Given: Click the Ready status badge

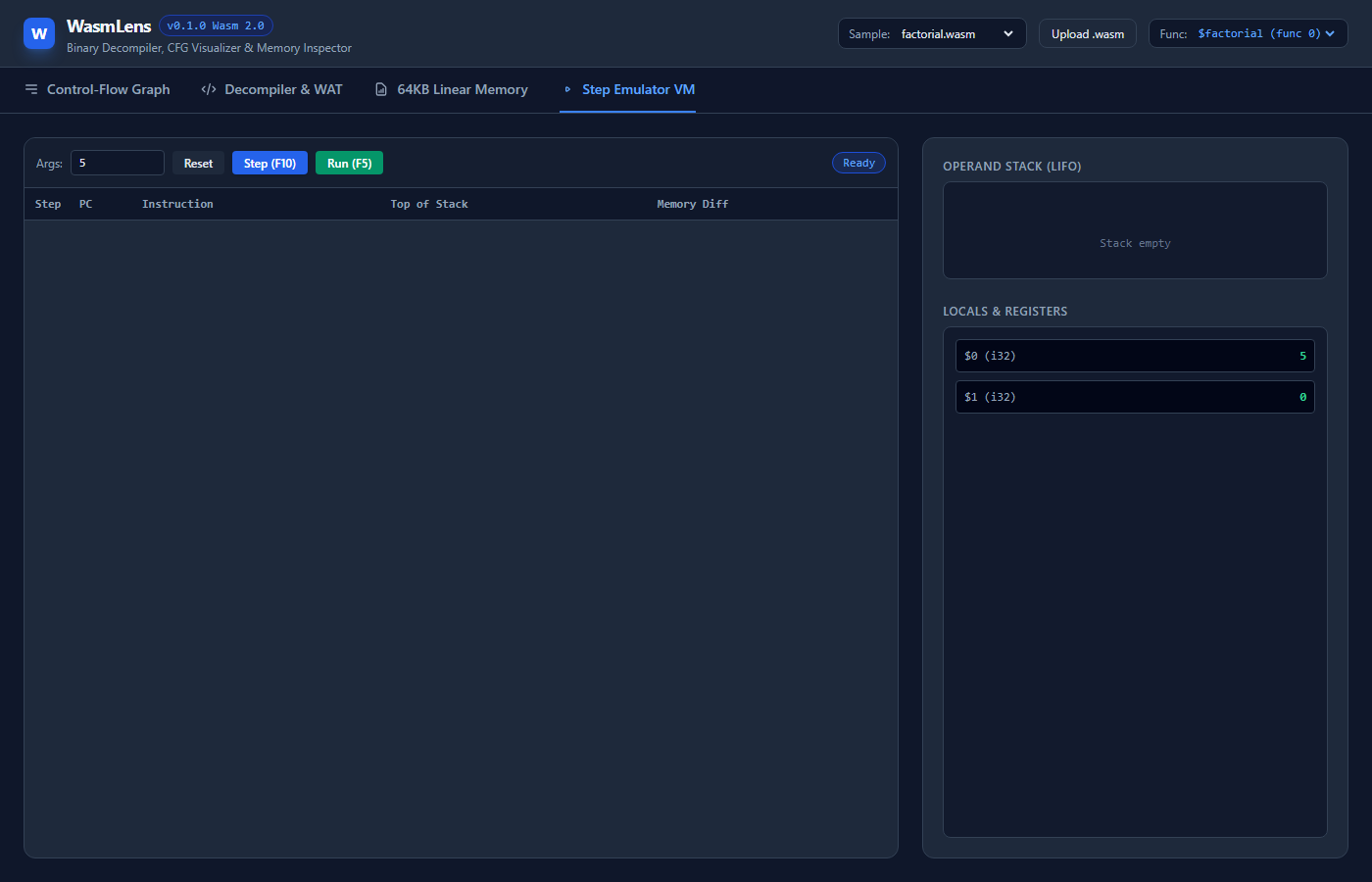Looking at the screenshot, I should pos(858,163).
